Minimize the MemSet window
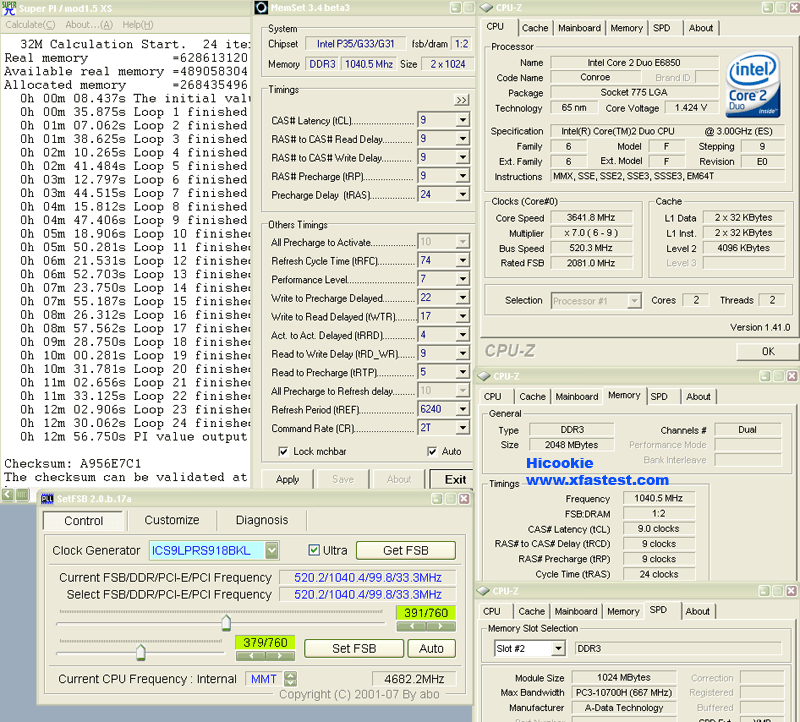Image resolution: width=800 pixels, height=722 pixels. click(x=456, y=8)
